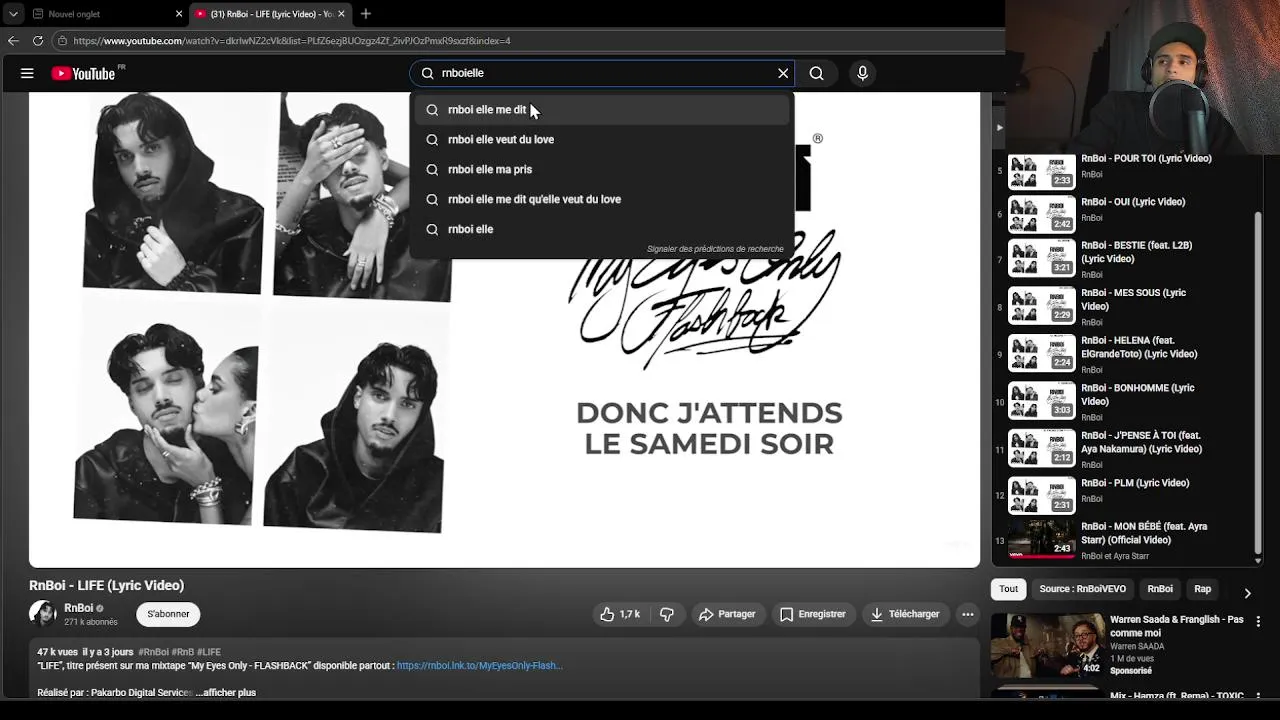
Task: Click the video title 'RnBoi - LIFE (Lyric Video)'
Action: pyautogui.click(x=107, y=585)
